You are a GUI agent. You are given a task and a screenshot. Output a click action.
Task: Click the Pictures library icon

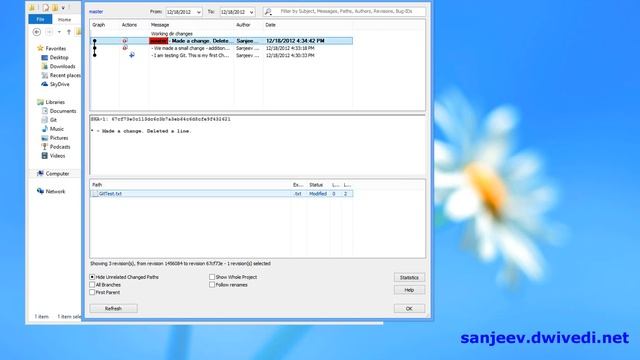45,138
